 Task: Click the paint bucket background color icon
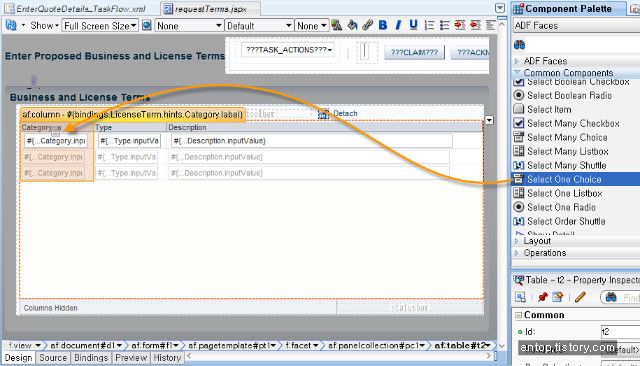click(x=352, y=25)
